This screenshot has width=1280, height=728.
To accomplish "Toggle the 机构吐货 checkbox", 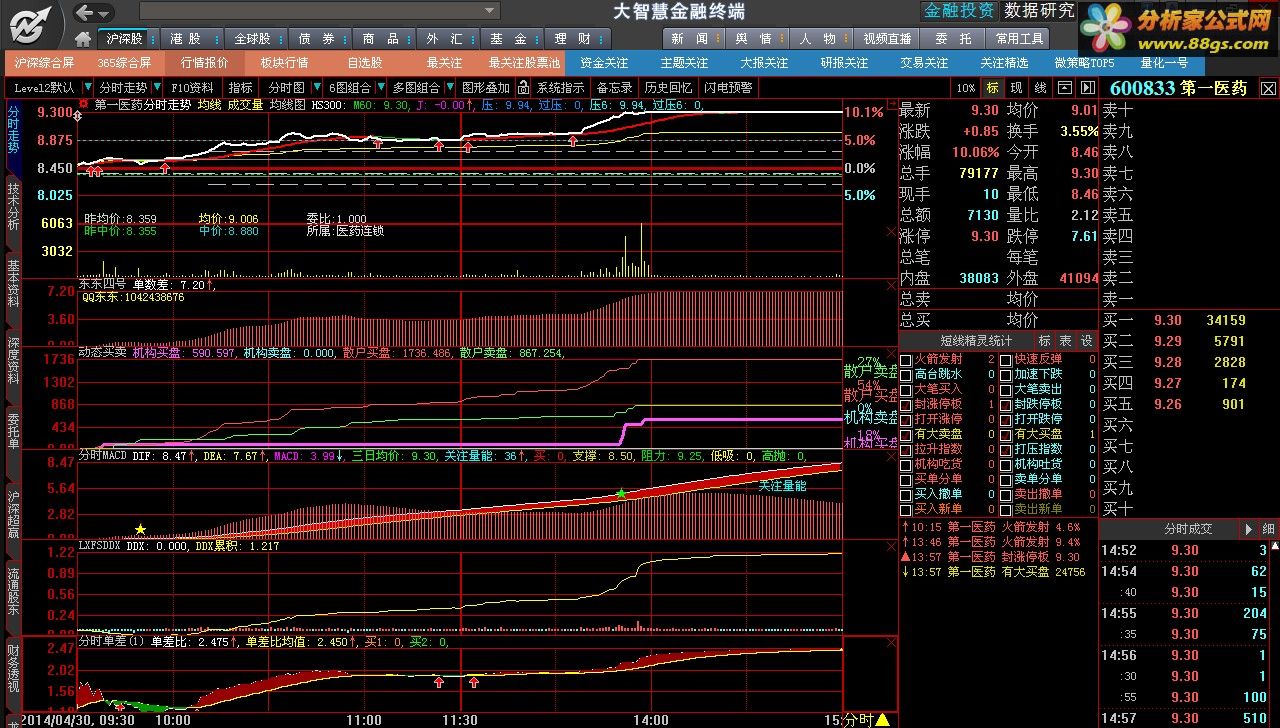I will tap(1006, 464).
